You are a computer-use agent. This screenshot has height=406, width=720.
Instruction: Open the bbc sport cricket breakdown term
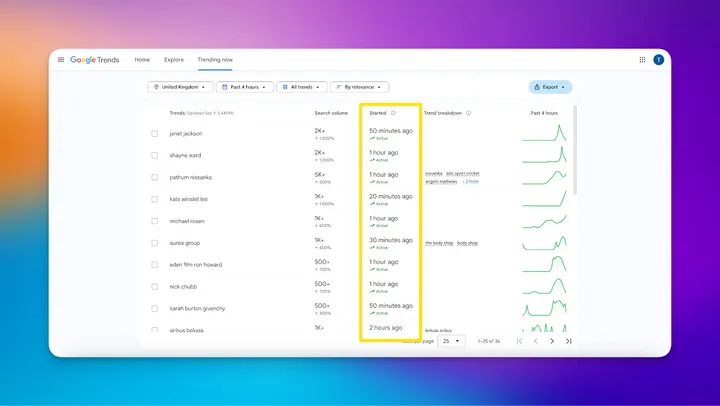[462, 174]
